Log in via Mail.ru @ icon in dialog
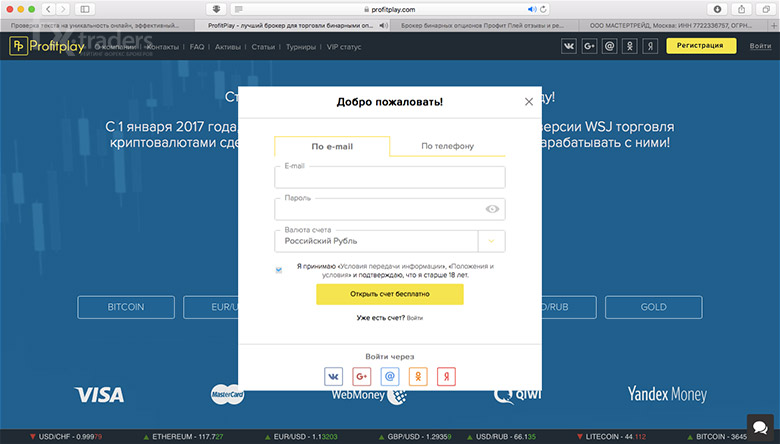This screenshot has width=780, height=444. coord(390,376)
